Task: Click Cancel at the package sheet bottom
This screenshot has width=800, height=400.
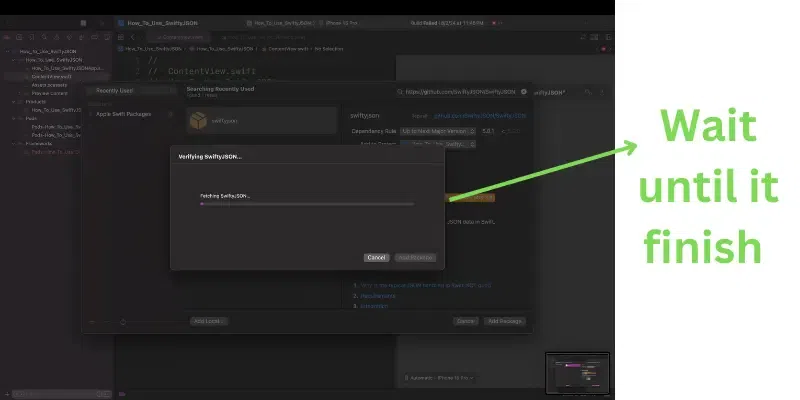Action: pos(465,321)
